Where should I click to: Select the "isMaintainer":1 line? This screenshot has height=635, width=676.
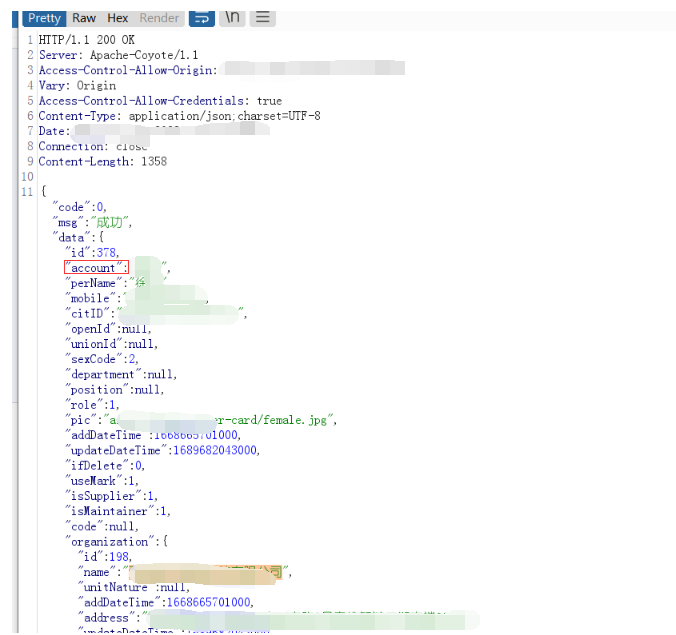click(x=118, y=511)
